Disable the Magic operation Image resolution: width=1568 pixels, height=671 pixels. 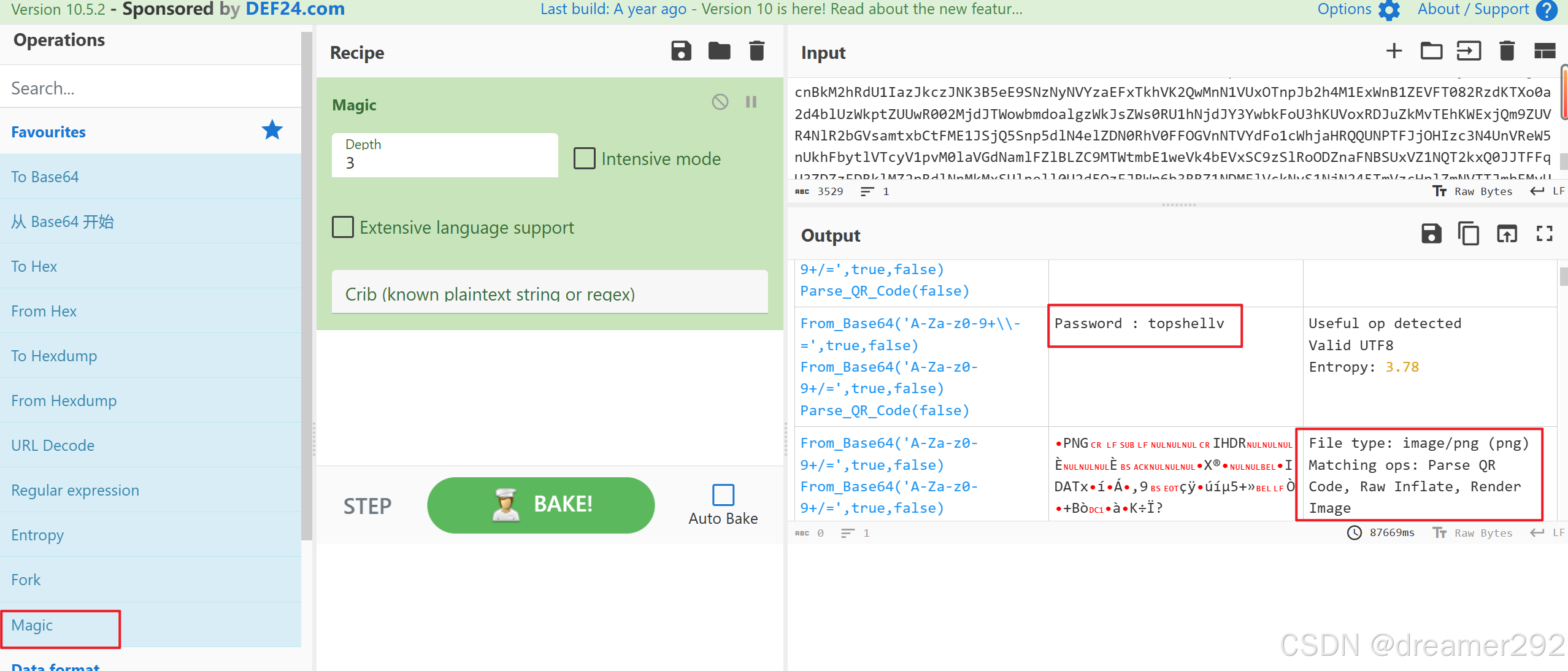[720, 102]
